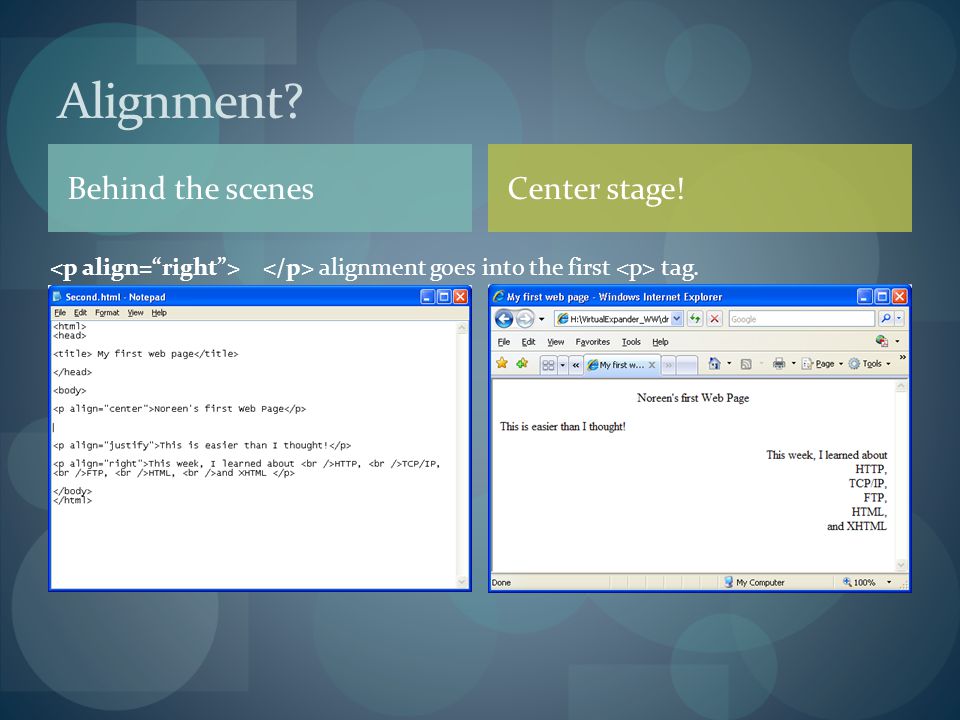Click 'and XHTML' line in web page

coord(857,526)
